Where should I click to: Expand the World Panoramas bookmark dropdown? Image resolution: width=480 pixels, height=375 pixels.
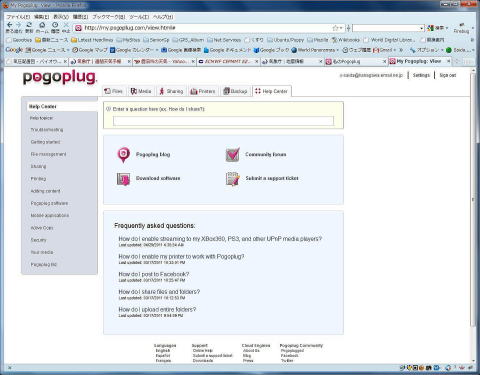pyautogui.click(x=337, y=50)
